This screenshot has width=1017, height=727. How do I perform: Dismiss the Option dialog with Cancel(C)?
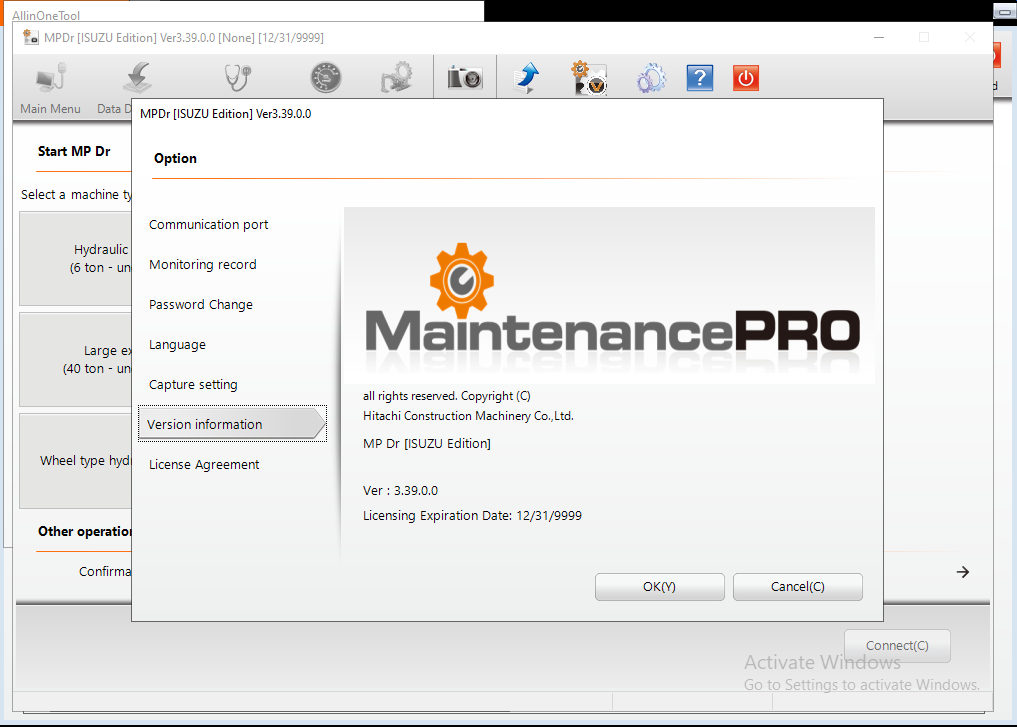coord(798,587)
